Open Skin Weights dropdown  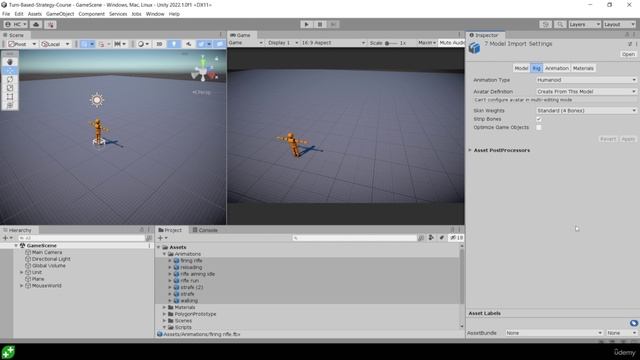(x=586, y=111)
